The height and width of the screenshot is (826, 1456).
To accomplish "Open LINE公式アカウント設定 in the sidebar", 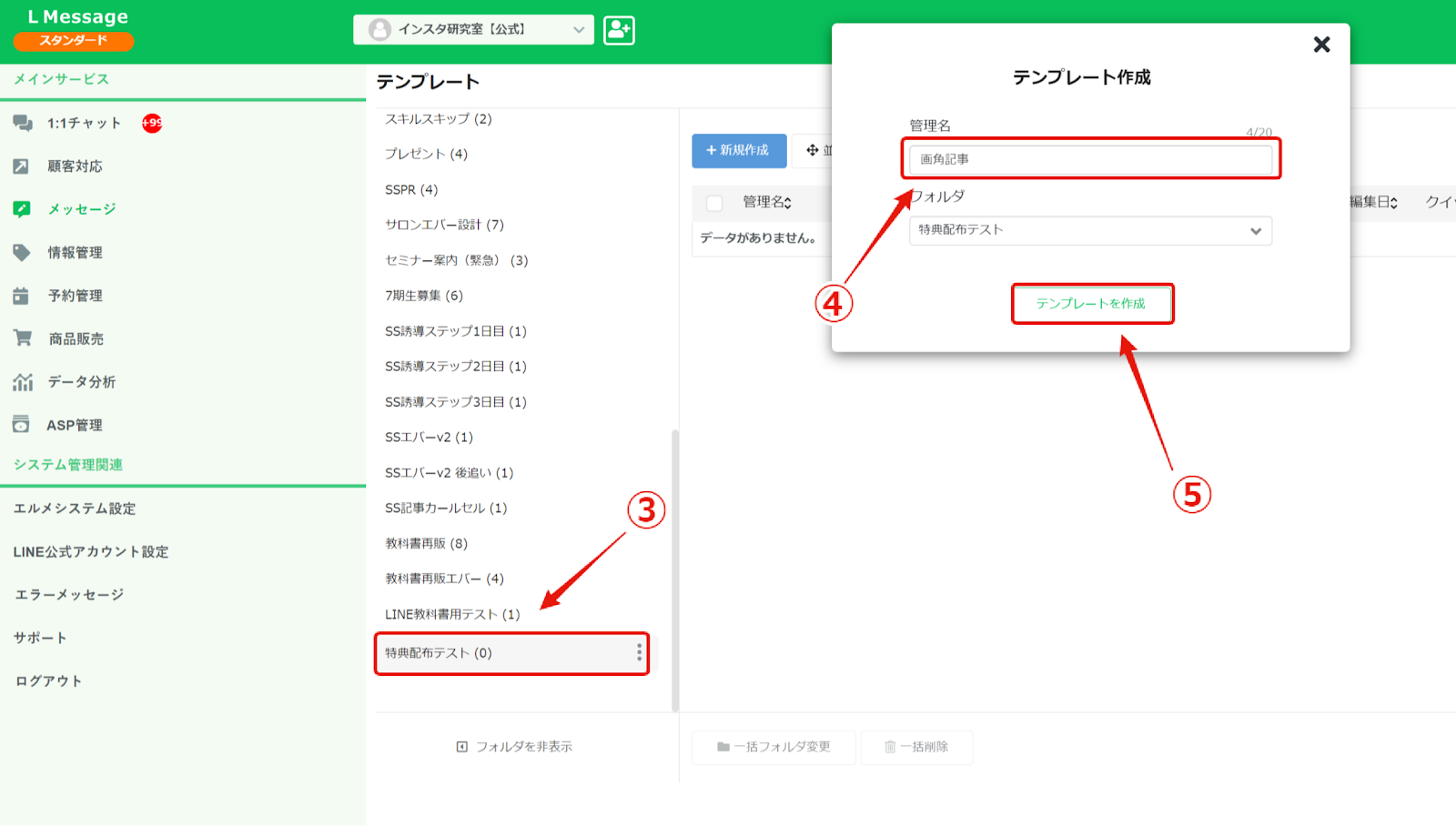I will pyautogui.click(x=91, y=551).
